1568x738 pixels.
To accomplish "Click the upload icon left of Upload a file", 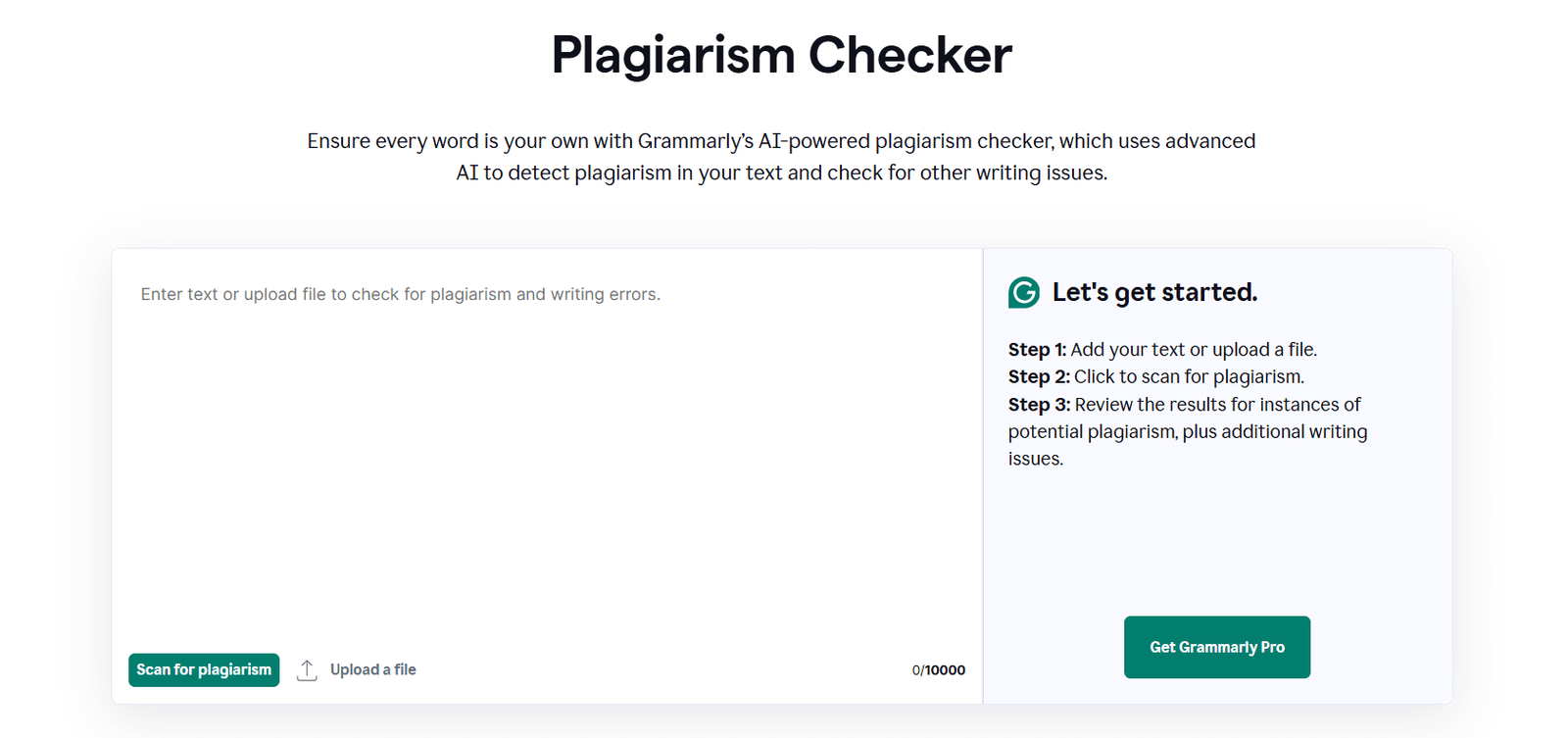I will (307, 668).
